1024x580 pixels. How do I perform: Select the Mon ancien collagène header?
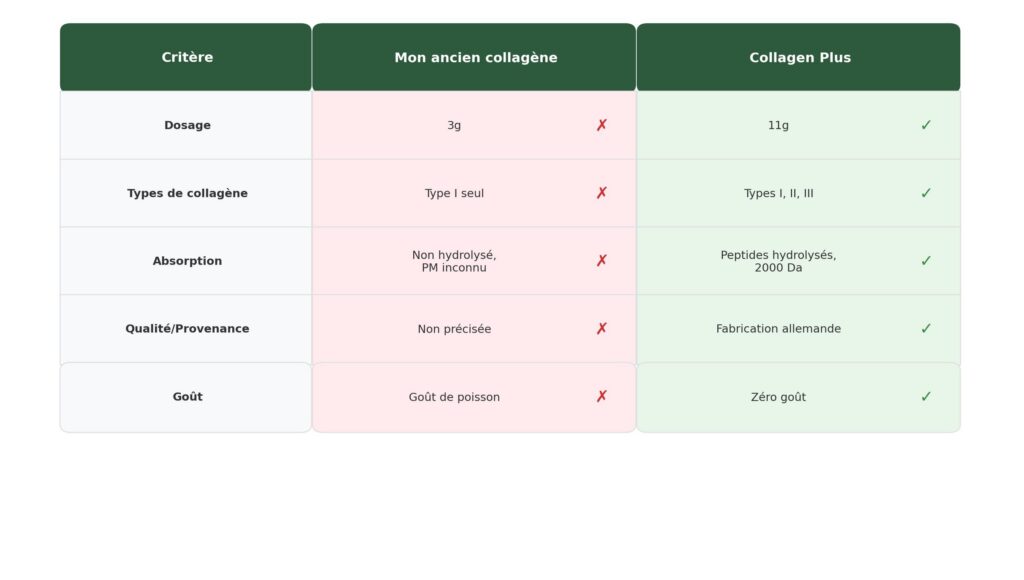[x=476, y=58]
